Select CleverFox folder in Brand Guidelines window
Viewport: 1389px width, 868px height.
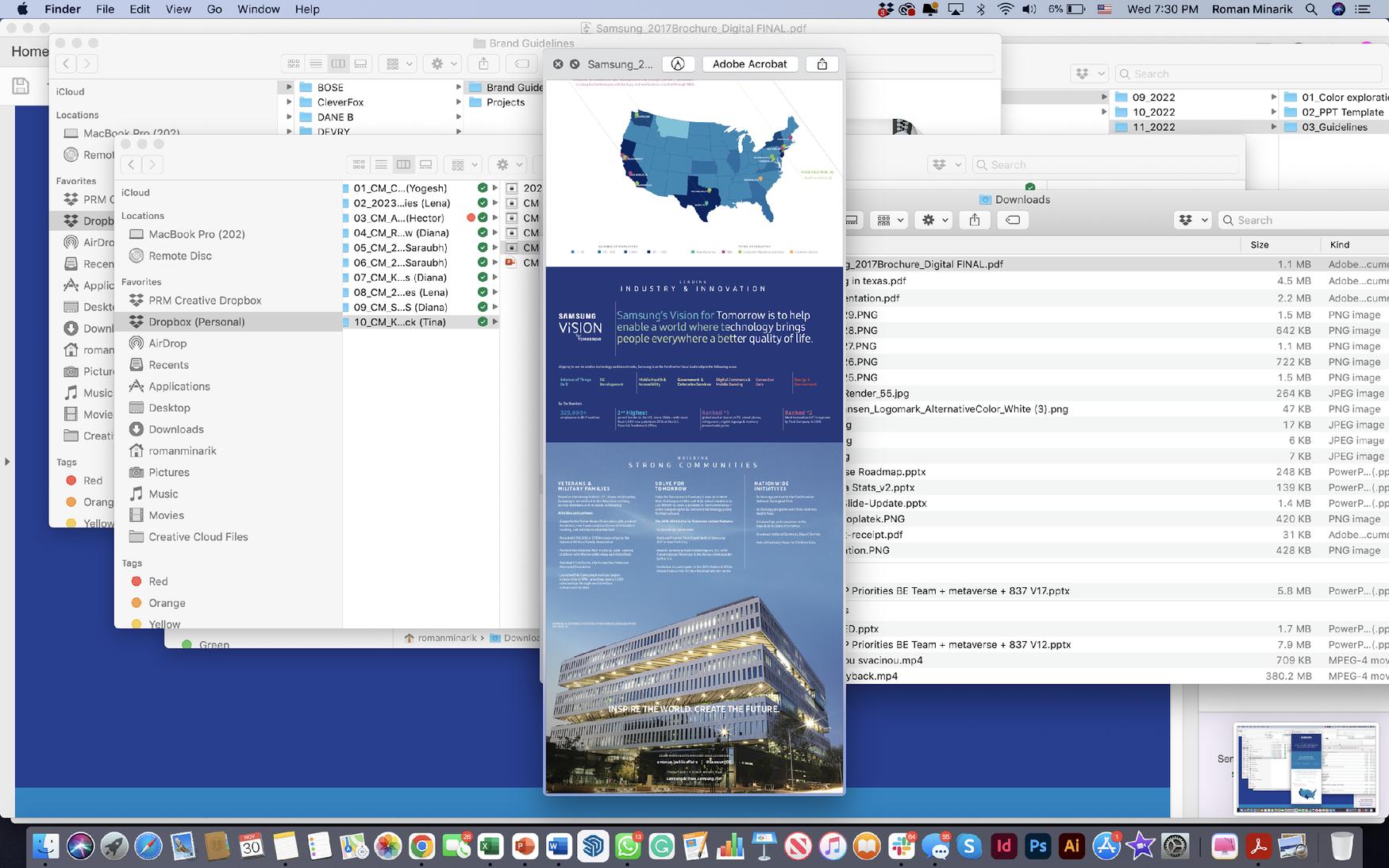pyautogui.click(x=378, y=102)
